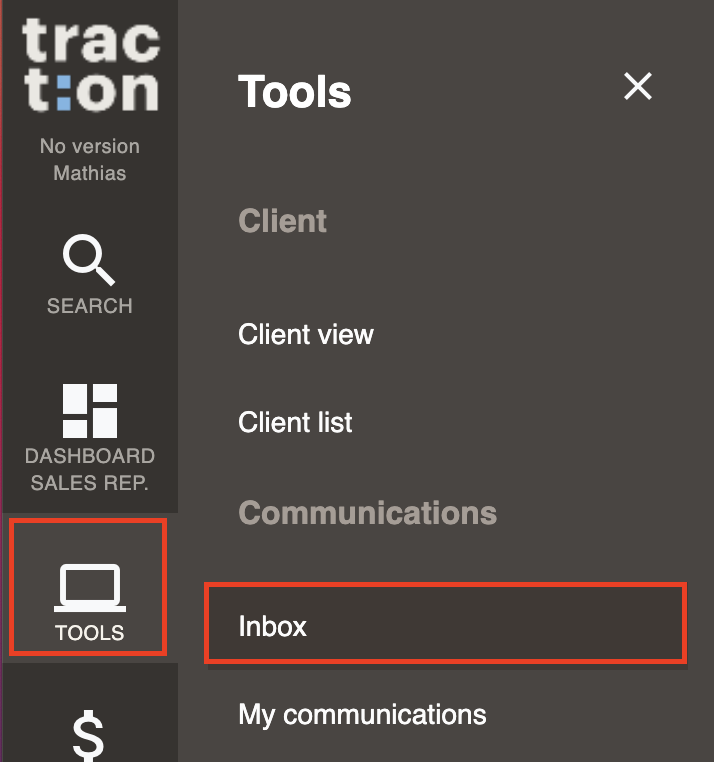Open Client list
This screenshot has width=714, height=762.
coord(295,422)
